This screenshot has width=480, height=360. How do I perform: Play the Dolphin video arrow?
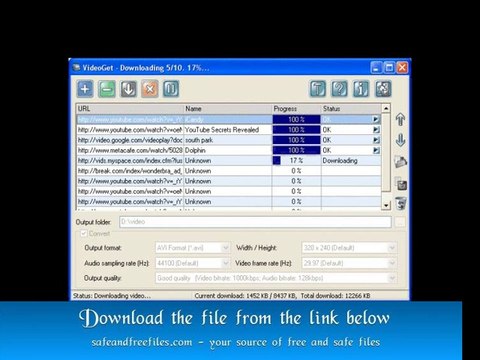pyautogui.click(x=376, y=150)
